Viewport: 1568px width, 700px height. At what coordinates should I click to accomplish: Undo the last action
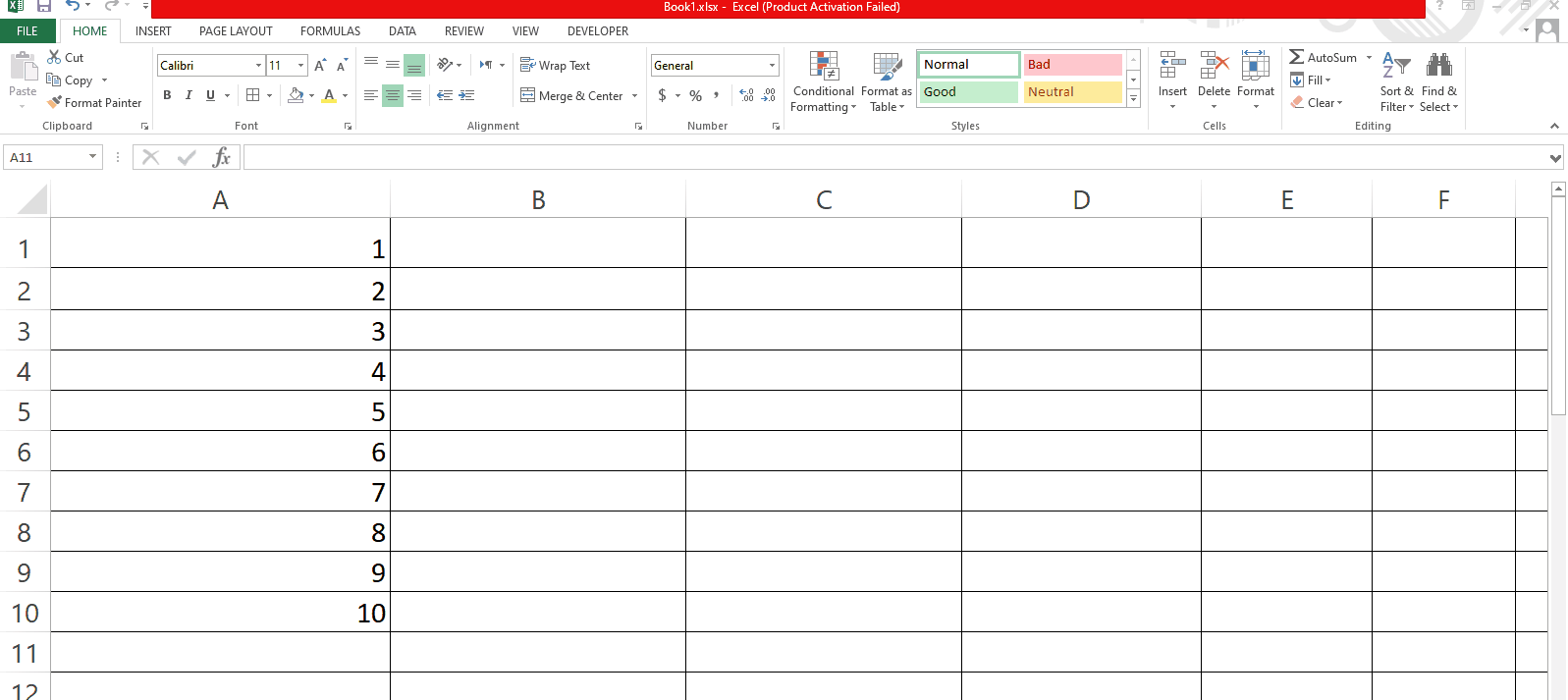[73, 6]
